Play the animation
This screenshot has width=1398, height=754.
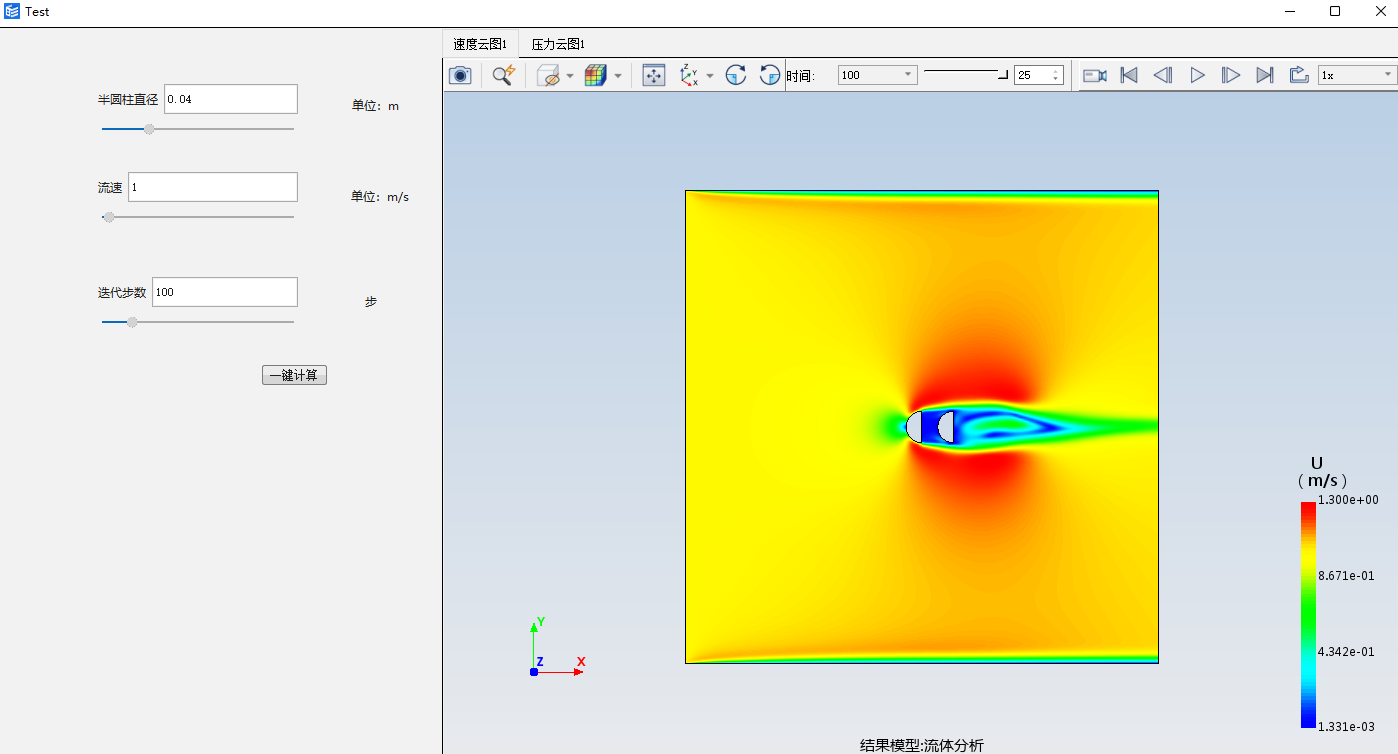point(1197,75)
